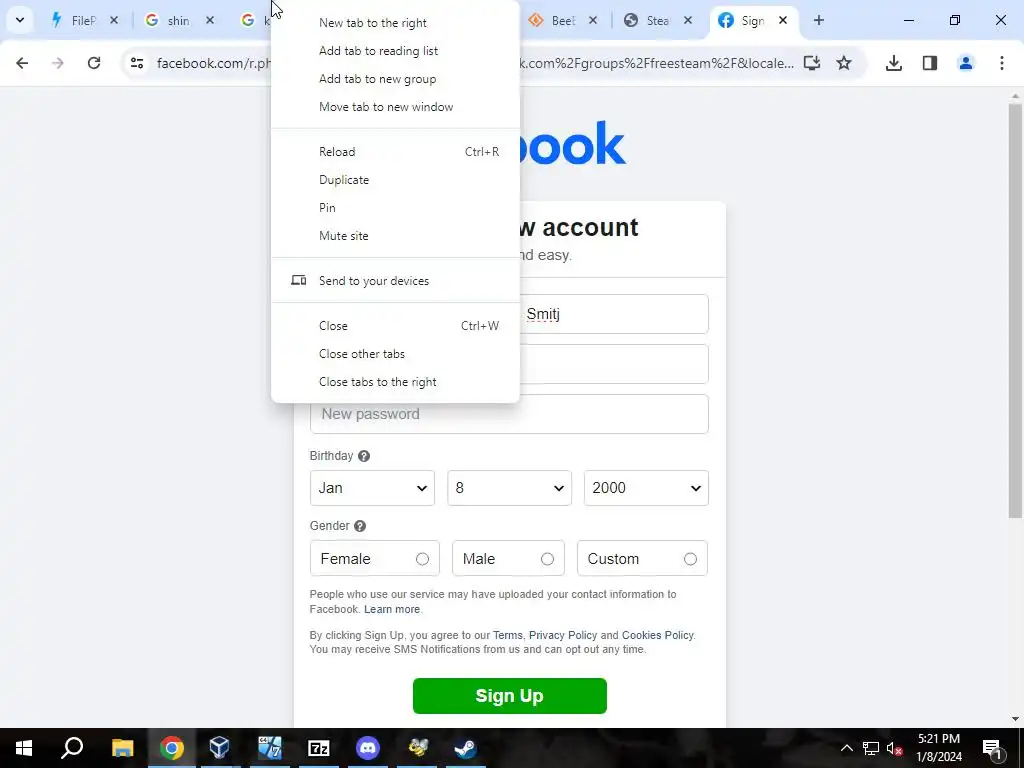Launch Steam from the taskbar
Image resolution: width=1024 pixels, height=768 pixels.
[x=465, y=748]
